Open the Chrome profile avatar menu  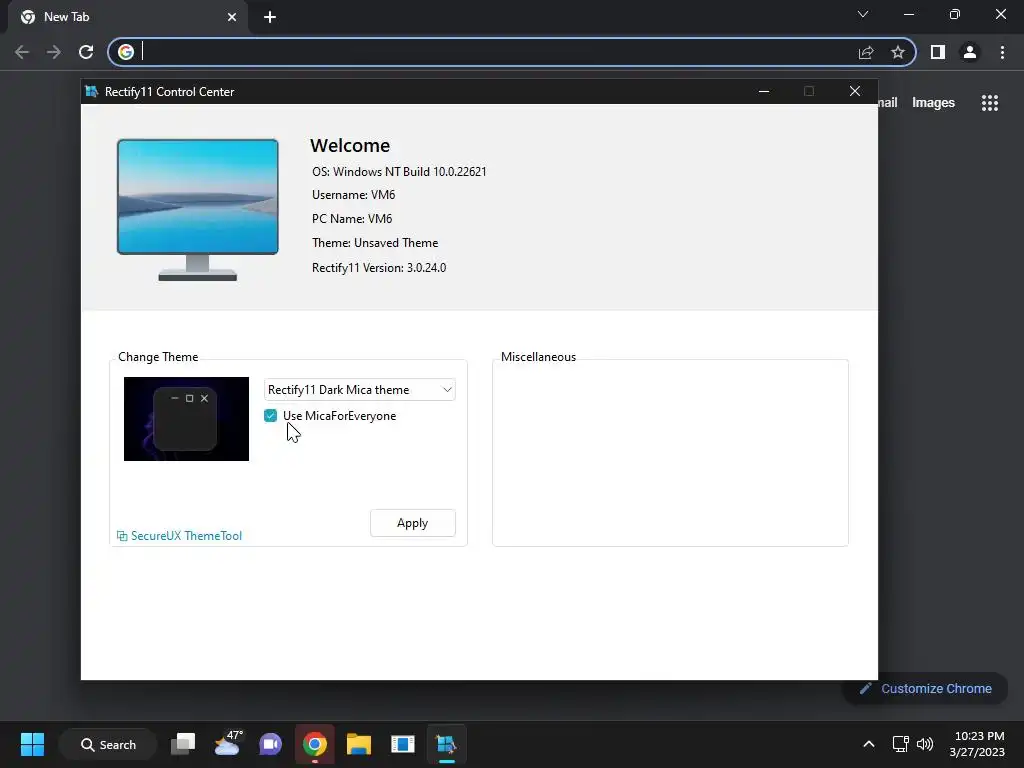[970, 52]
